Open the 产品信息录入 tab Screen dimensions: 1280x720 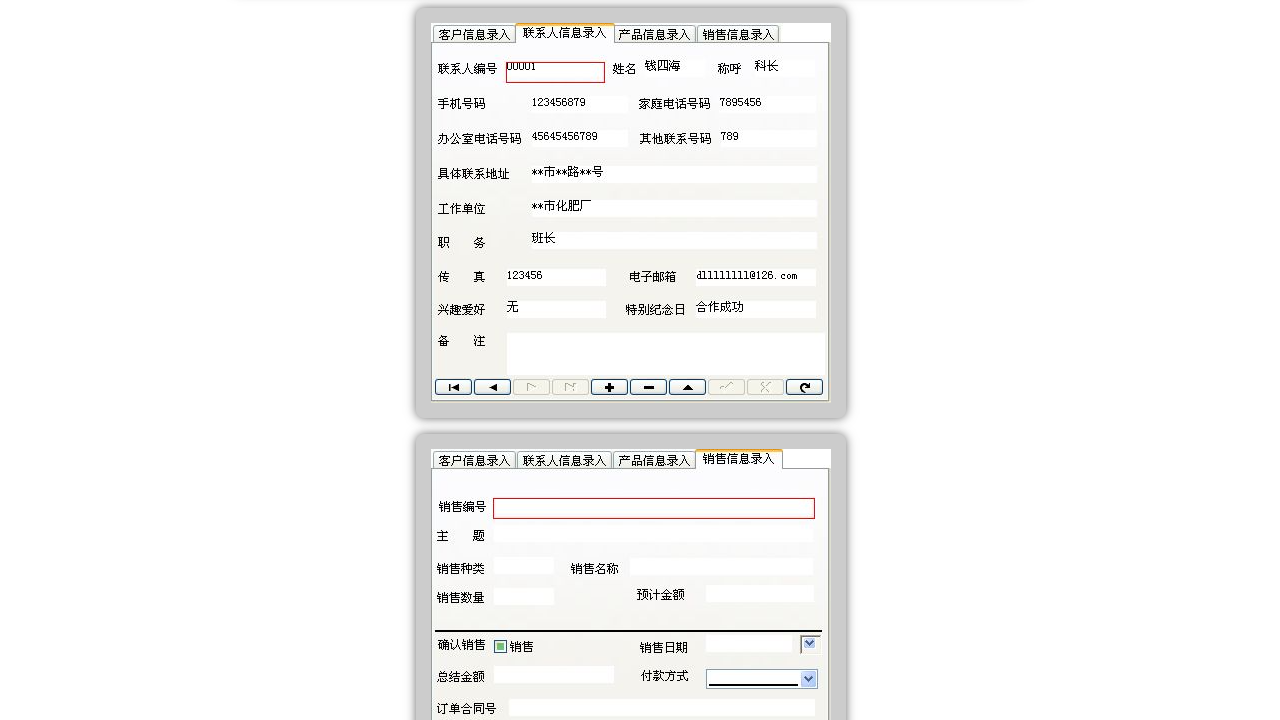pyautogui.click(x=654, y=33)
